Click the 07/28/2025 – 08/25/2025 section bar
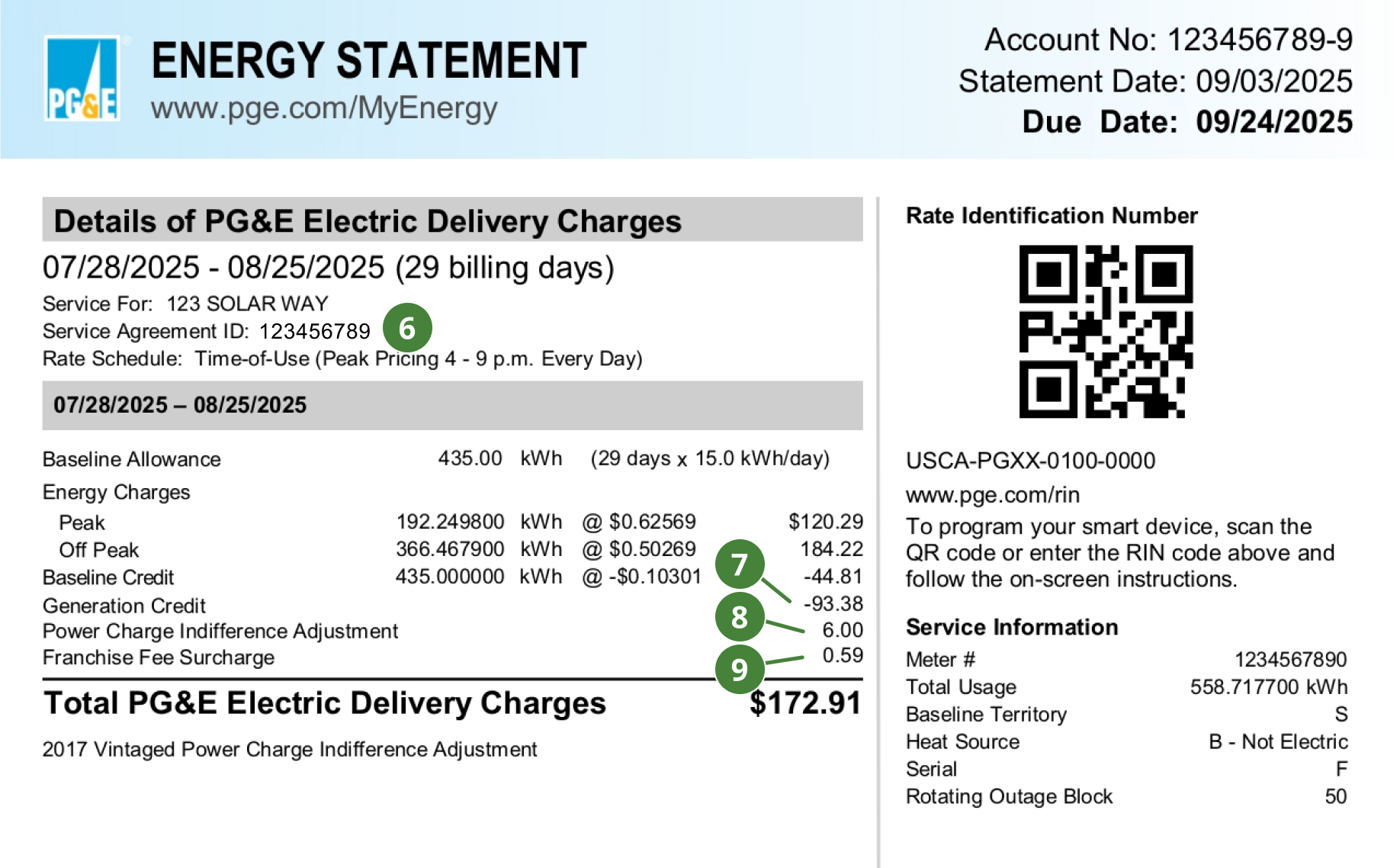Viewport: 1400px width, 868px height. tap(452, 405)
